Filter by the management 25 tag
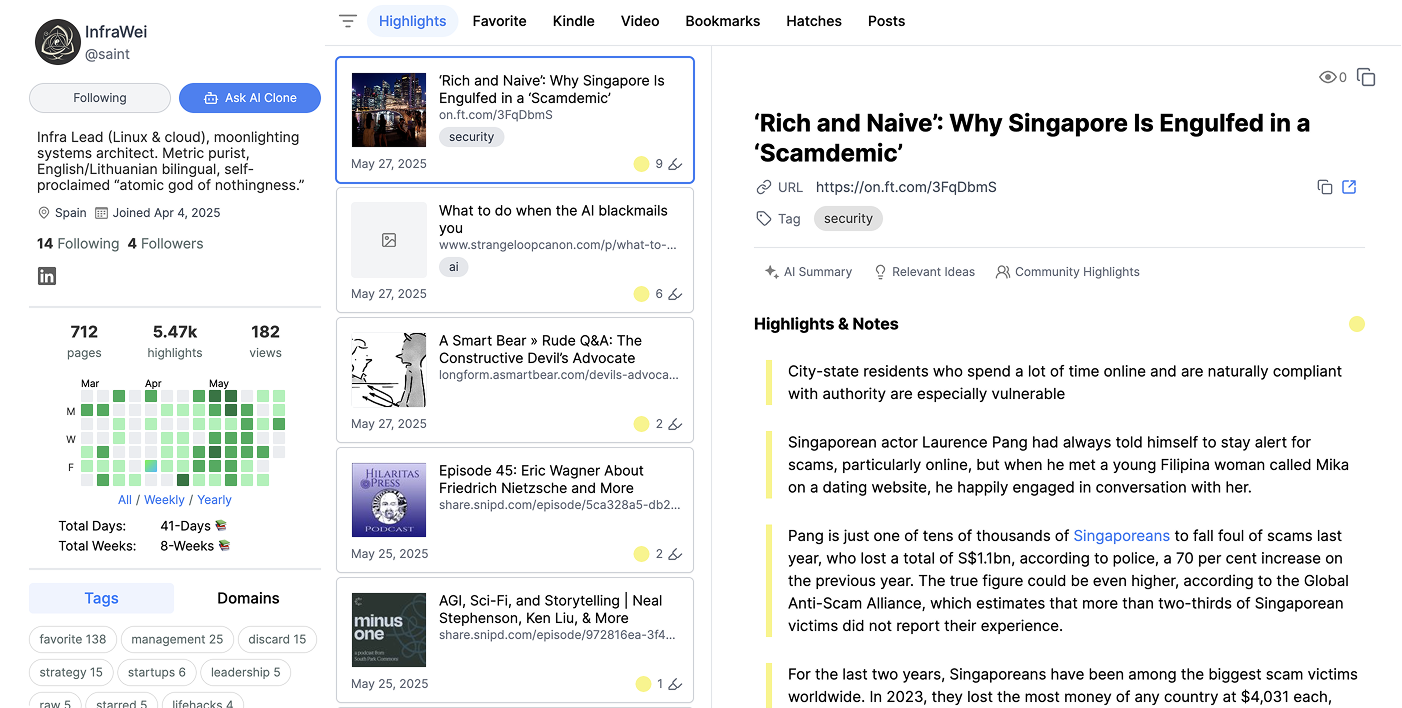Viewport: 1402px width, 708px height. [x=177, y=640]
